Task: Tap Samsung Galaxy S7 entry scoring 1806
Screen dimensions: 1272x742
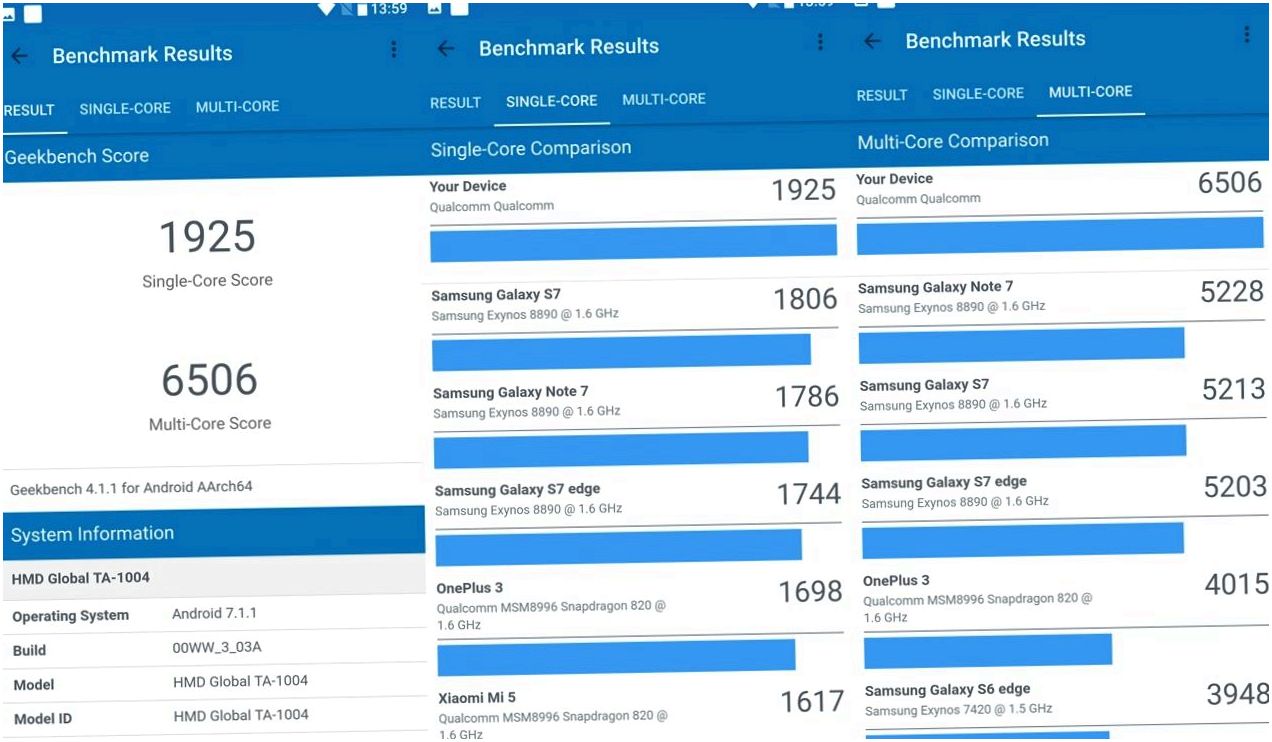Action: tap(634, 303)
